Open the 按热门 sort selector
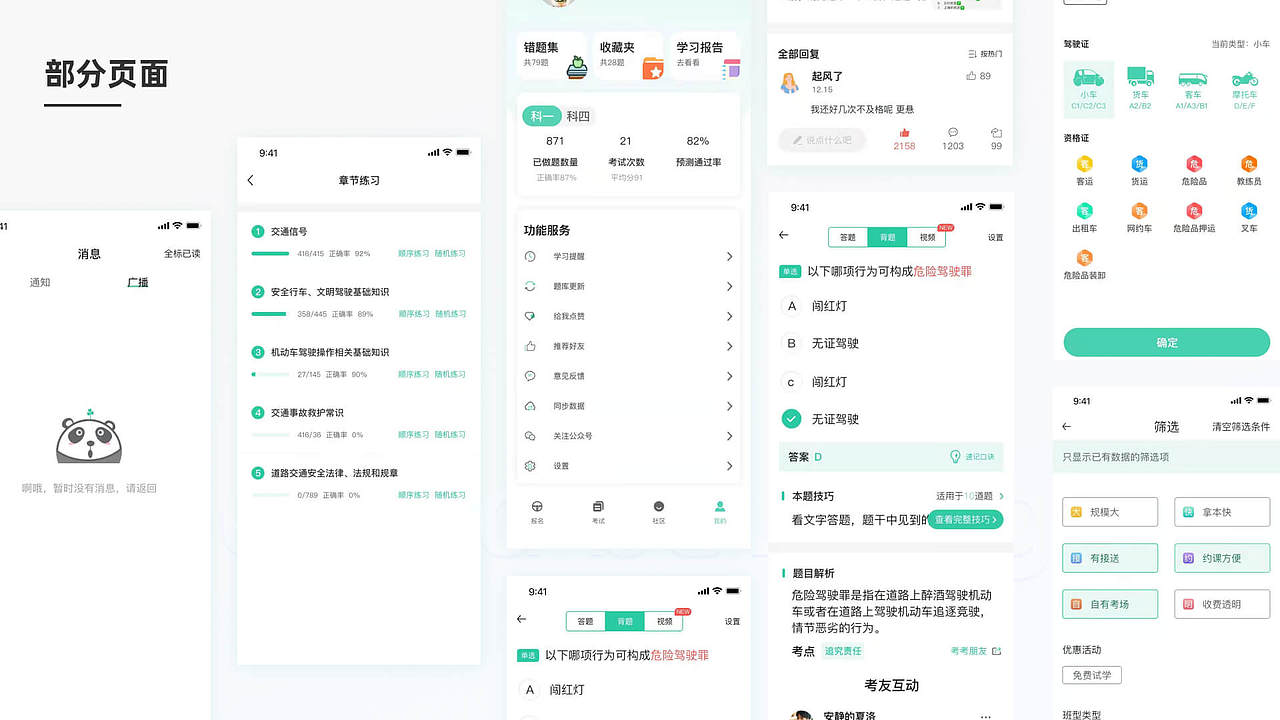Viewport: 1280px width, 720px height. tap(985, 54)
